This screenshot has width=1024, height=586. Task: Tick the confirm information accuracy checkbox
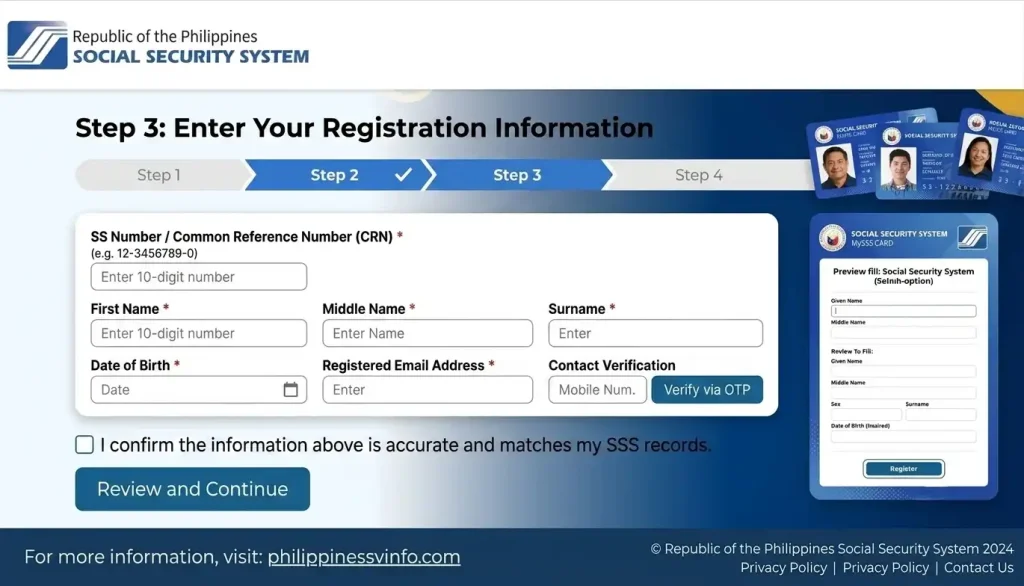(84, 445)
